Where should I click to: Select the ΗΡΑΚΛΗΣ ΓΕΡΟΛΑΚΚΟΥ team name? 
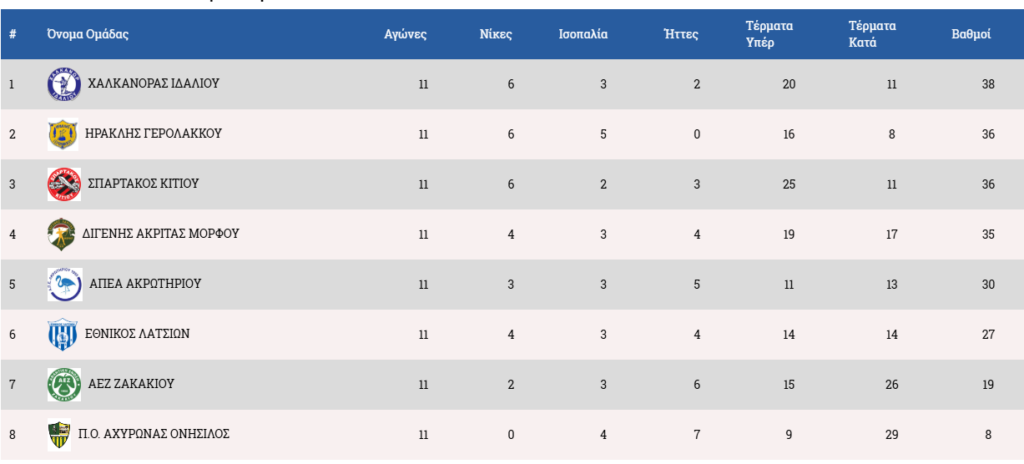pos(154,134)
